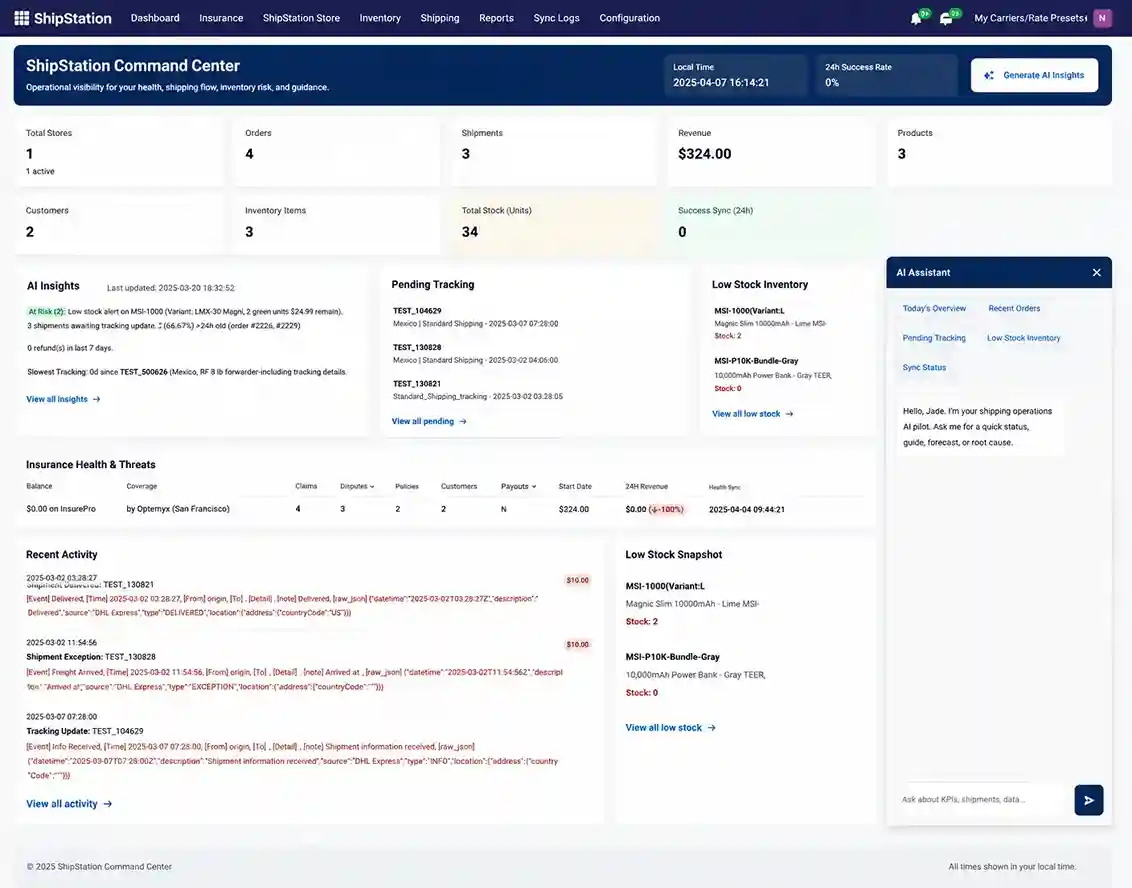Click Tracking Update: TEST_104629 activity
This screenshot has height=888, width=1132.
(84, 731)
